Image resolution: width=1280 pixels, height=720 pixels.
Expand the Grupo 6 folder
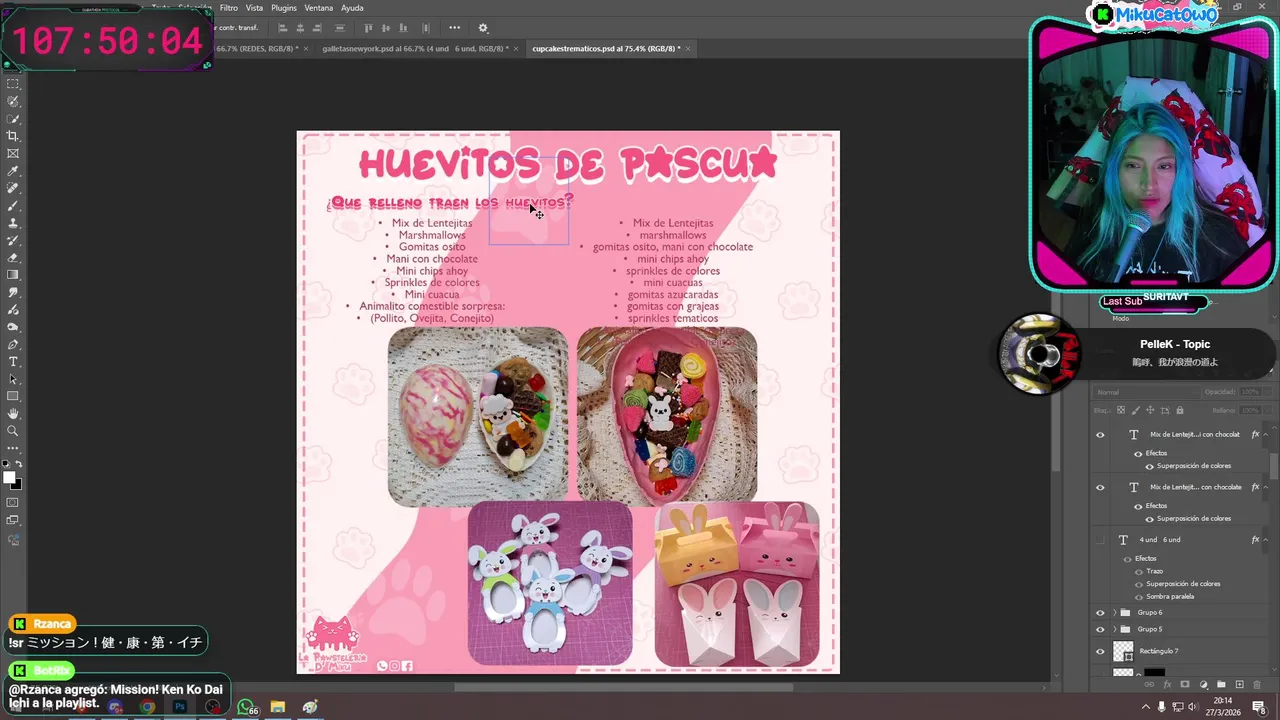[x=1114, y=613]
